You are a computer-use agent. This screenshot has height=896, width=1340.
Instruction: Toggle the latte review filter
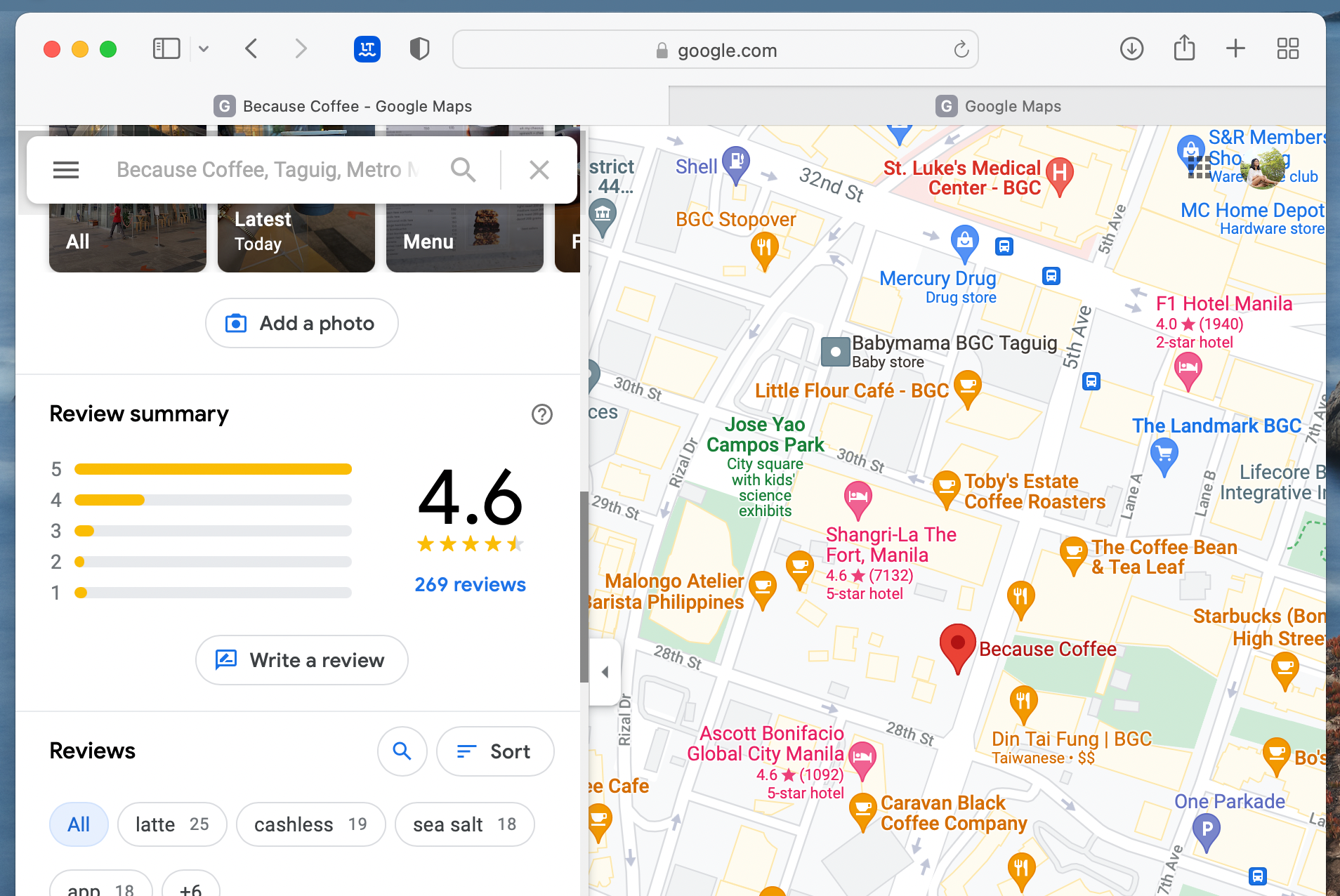point(172,824)
